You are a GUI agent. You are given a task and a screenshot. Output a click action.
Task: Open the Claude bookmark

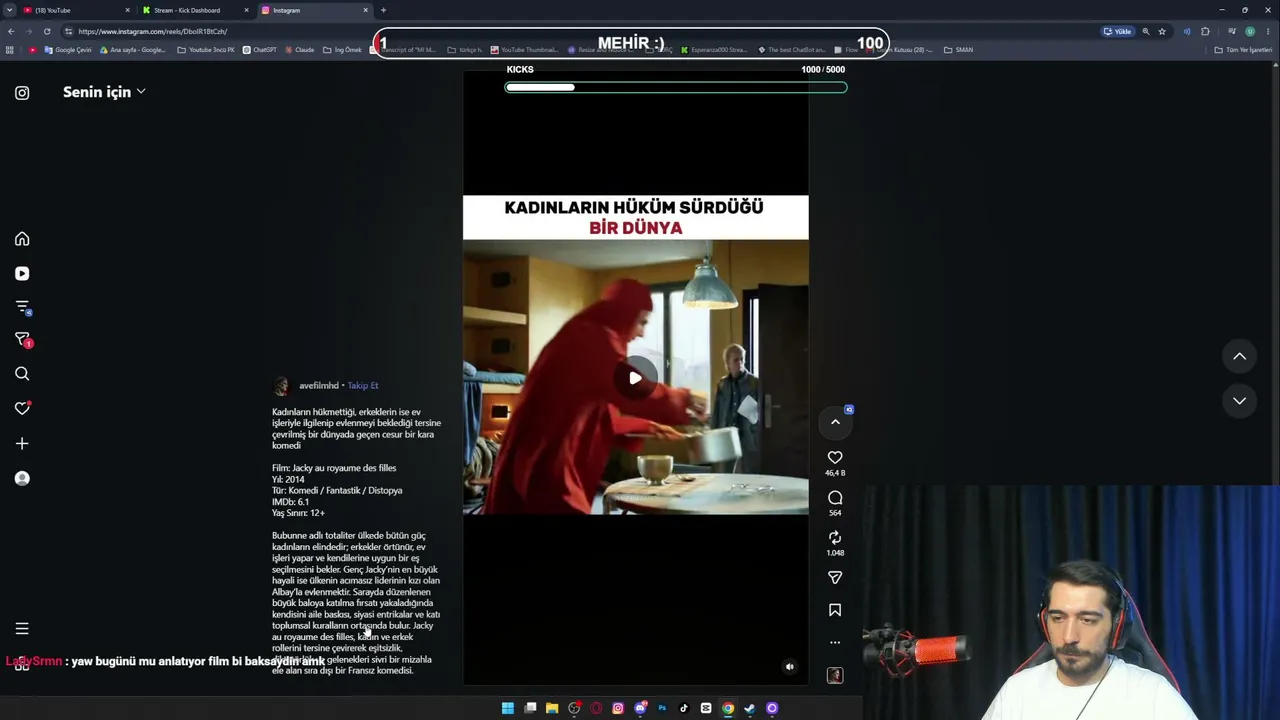[300, 50]
